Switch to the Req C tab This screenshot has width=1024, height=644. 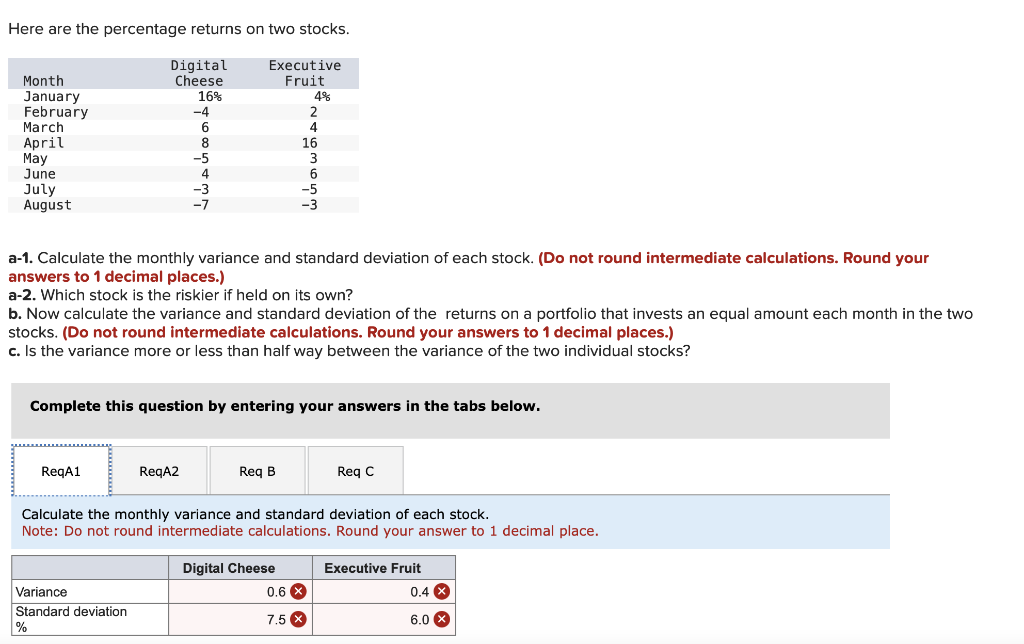coord(355,471)
